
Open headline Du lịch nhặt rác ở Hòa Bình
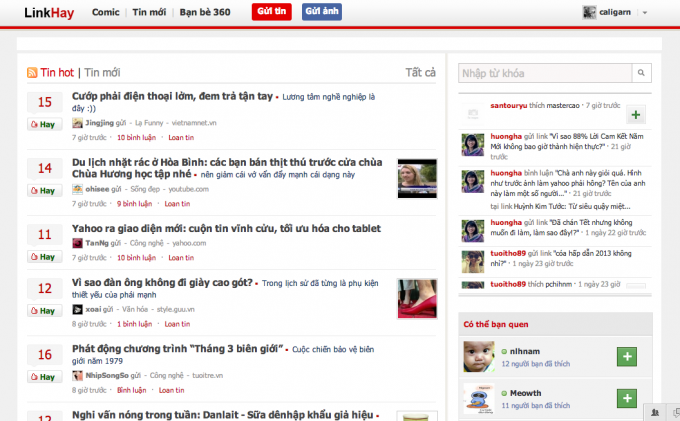227,168
